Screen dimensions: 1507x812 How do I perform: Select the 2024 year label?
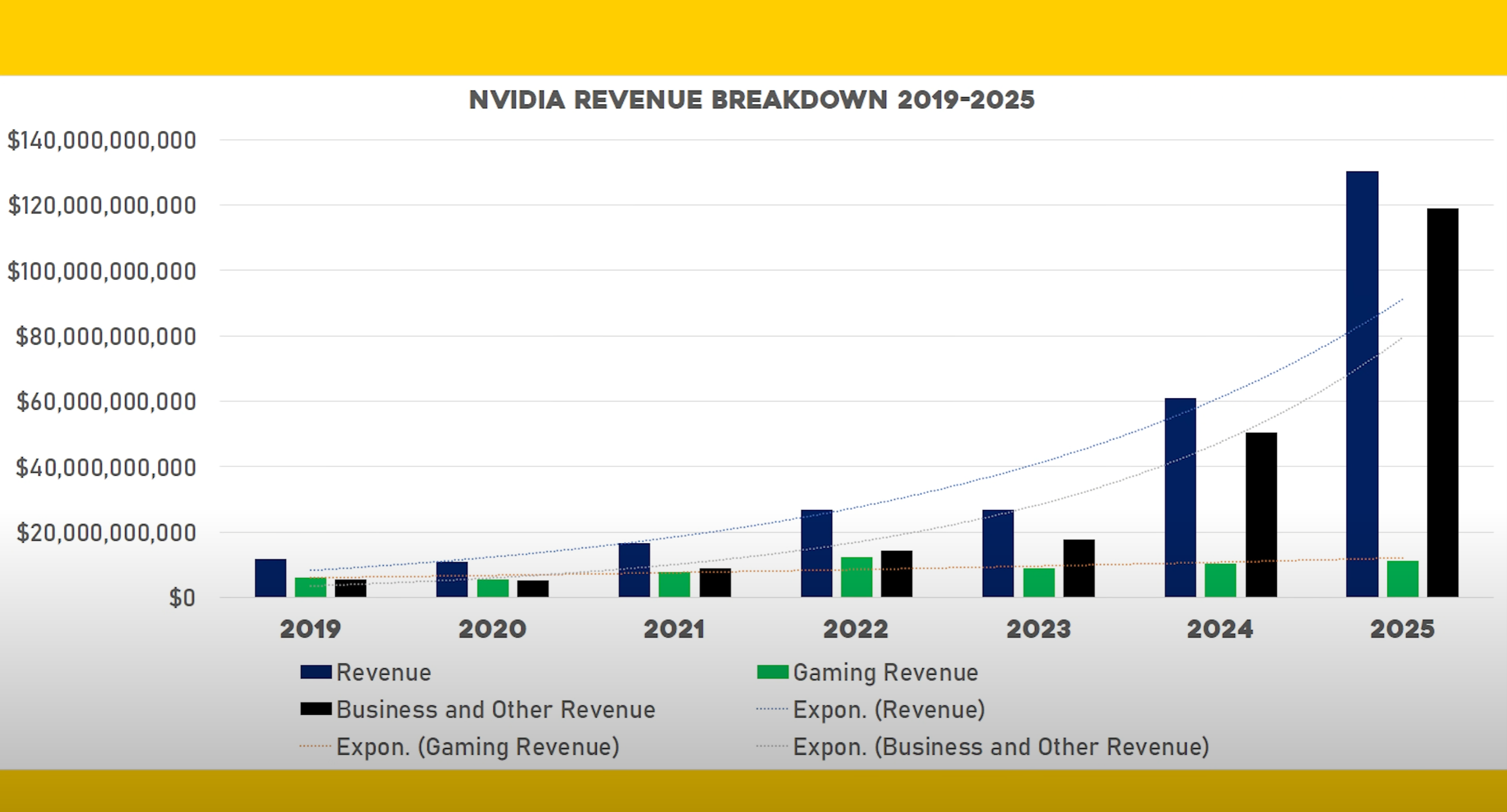tap(1220, 629)
